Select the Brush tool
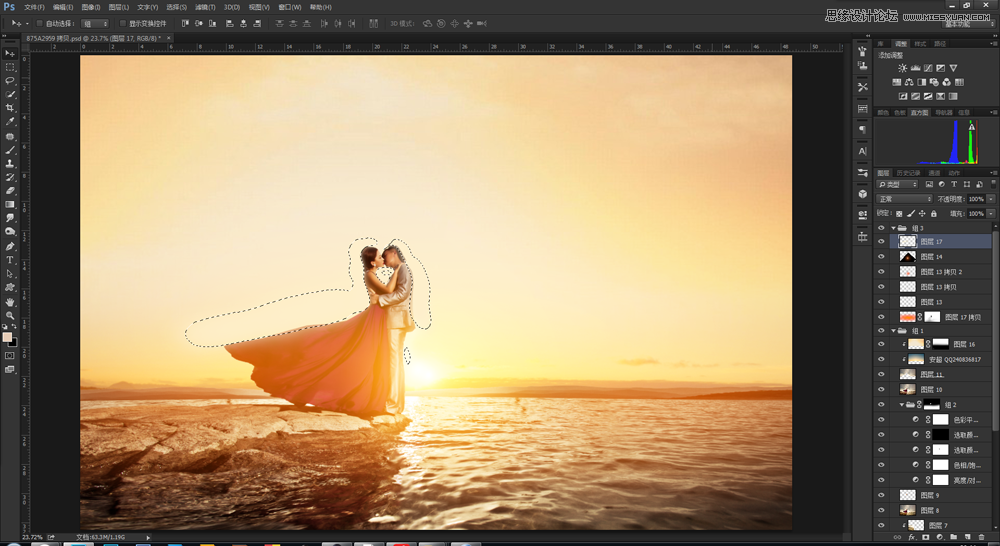This screenshot has width=1000, height=546. pyautogui.click(x=10, y=151)
